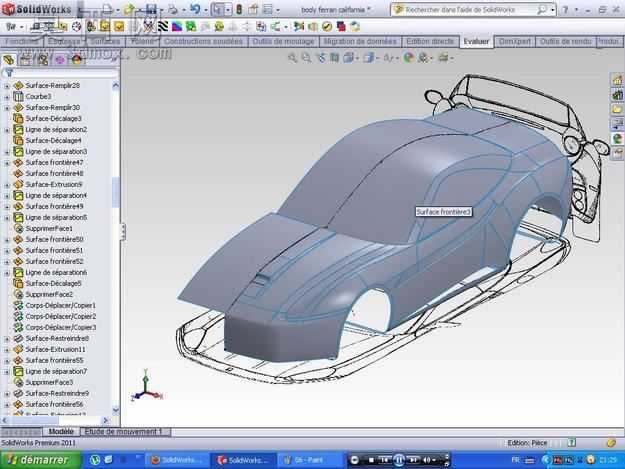Click the tree scroll down arrow
625x469 pixels.
116,409
